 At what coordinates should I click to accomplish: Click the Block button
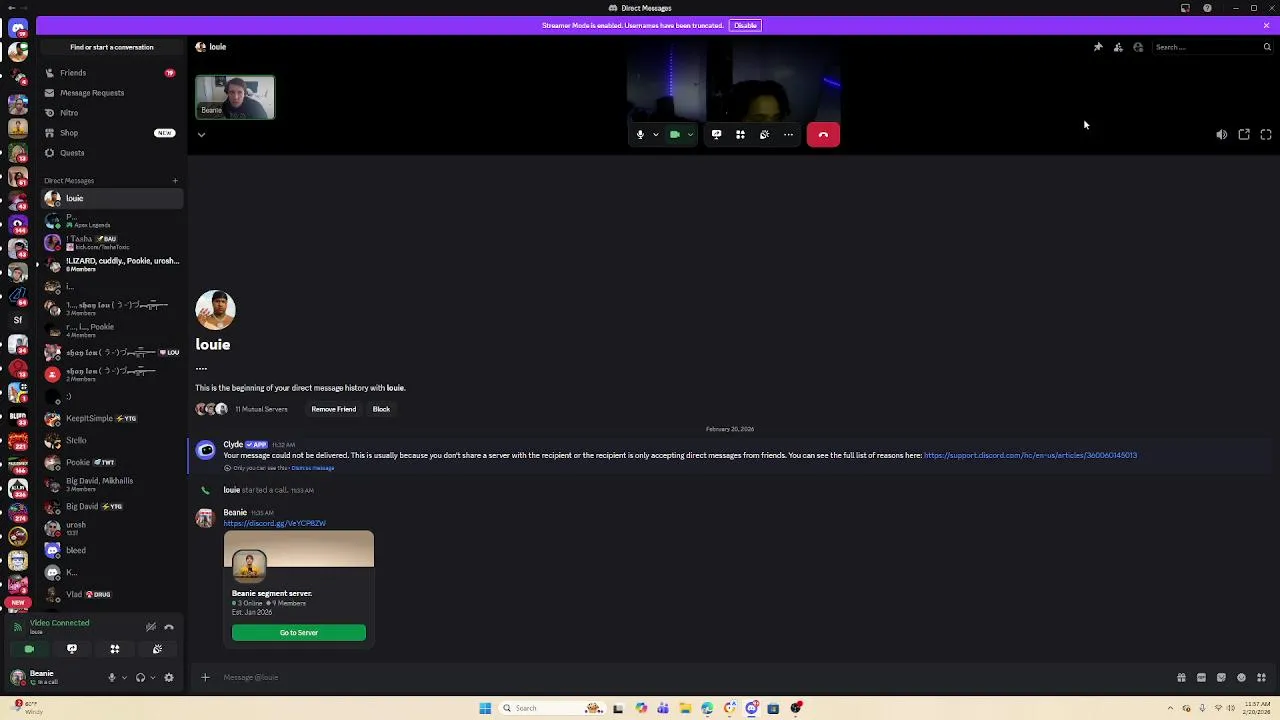(381, 409)
